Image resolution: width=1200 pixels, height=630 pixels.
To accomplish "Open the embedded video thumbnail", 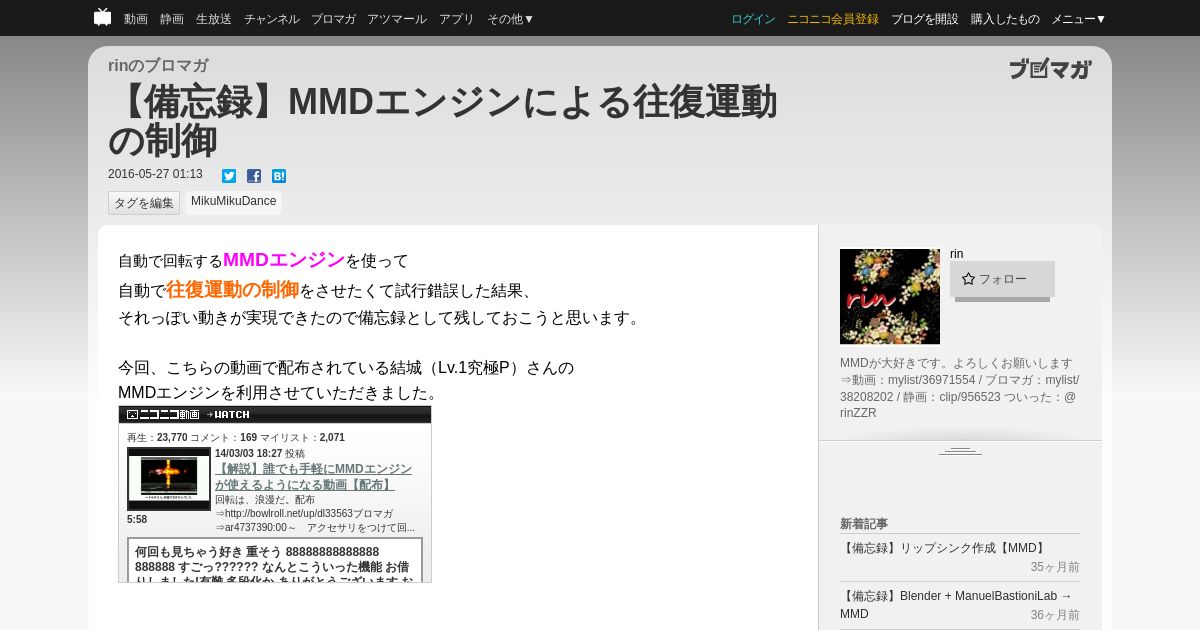I will 169,478.
